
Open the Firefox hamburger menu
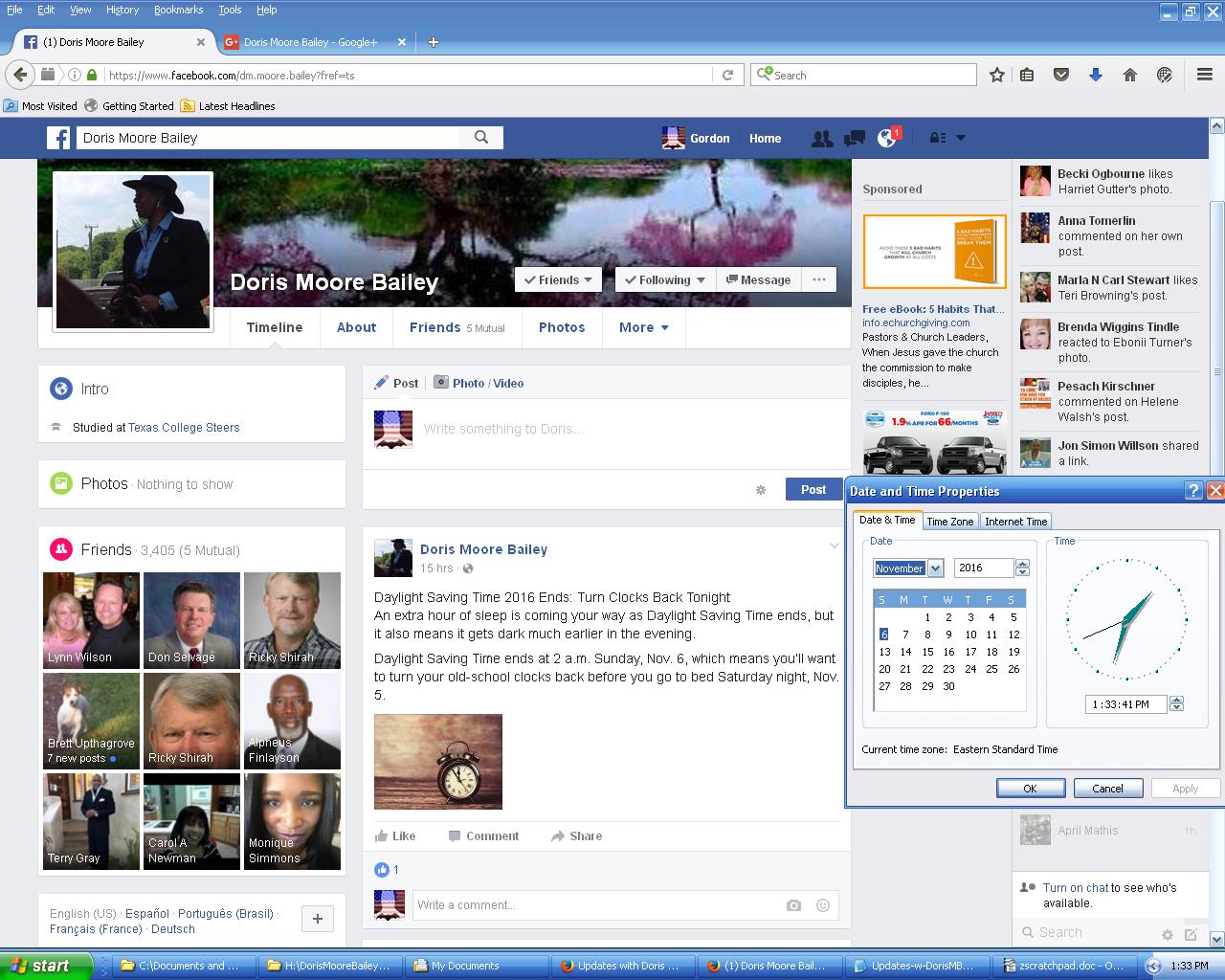[1205, 75]
